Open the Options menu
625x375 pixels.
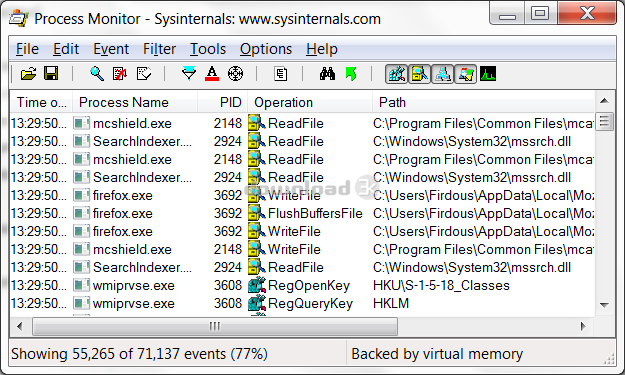(266, 49)
